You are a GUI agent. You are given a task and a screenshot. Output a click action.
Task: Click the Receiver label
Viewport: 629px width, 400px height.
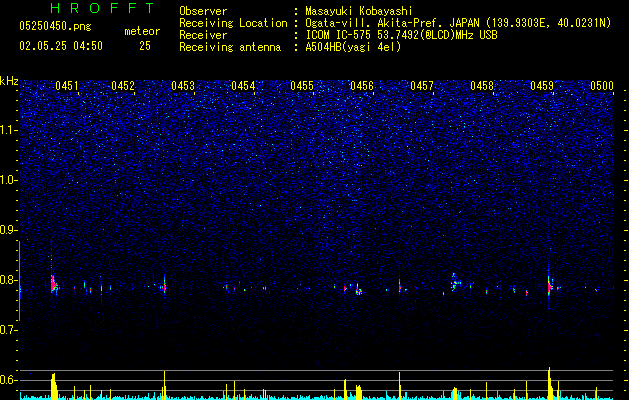point(203,35)
